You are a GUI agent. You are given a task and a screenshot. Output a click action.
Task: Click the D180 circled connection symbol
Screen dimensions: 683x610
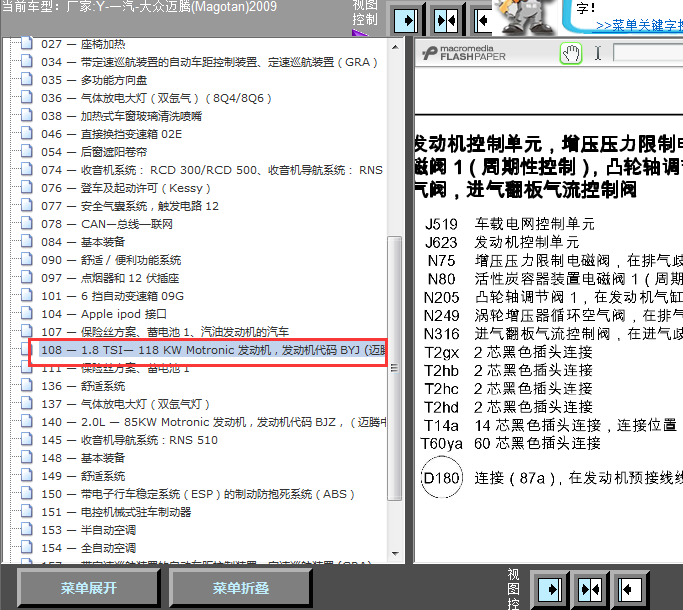click(442, 478)
